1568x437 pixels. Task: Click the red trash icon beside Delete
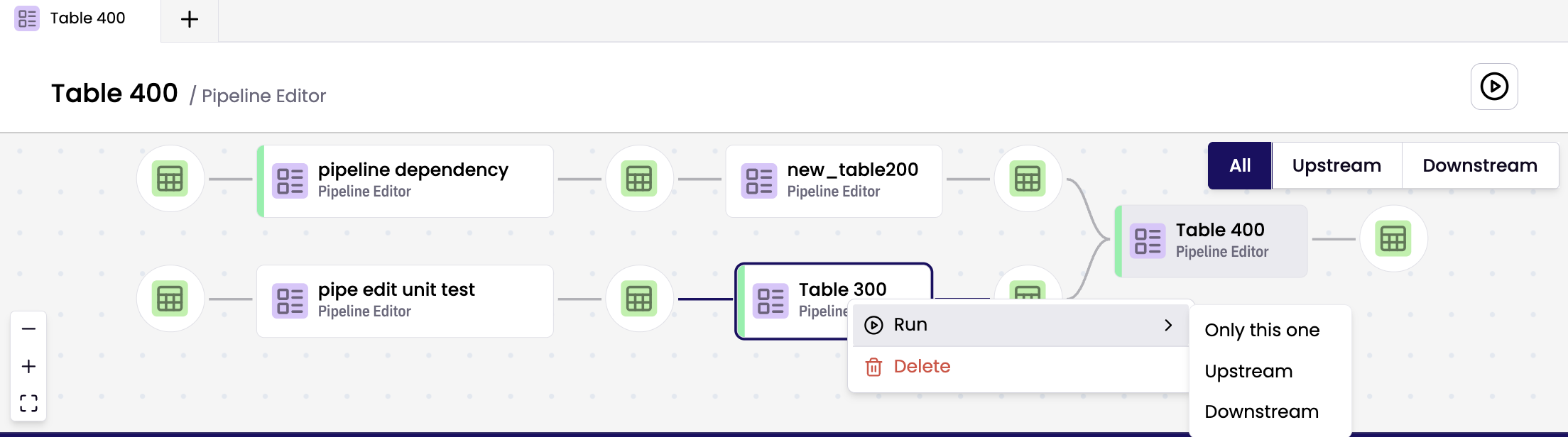pos(873,367)
